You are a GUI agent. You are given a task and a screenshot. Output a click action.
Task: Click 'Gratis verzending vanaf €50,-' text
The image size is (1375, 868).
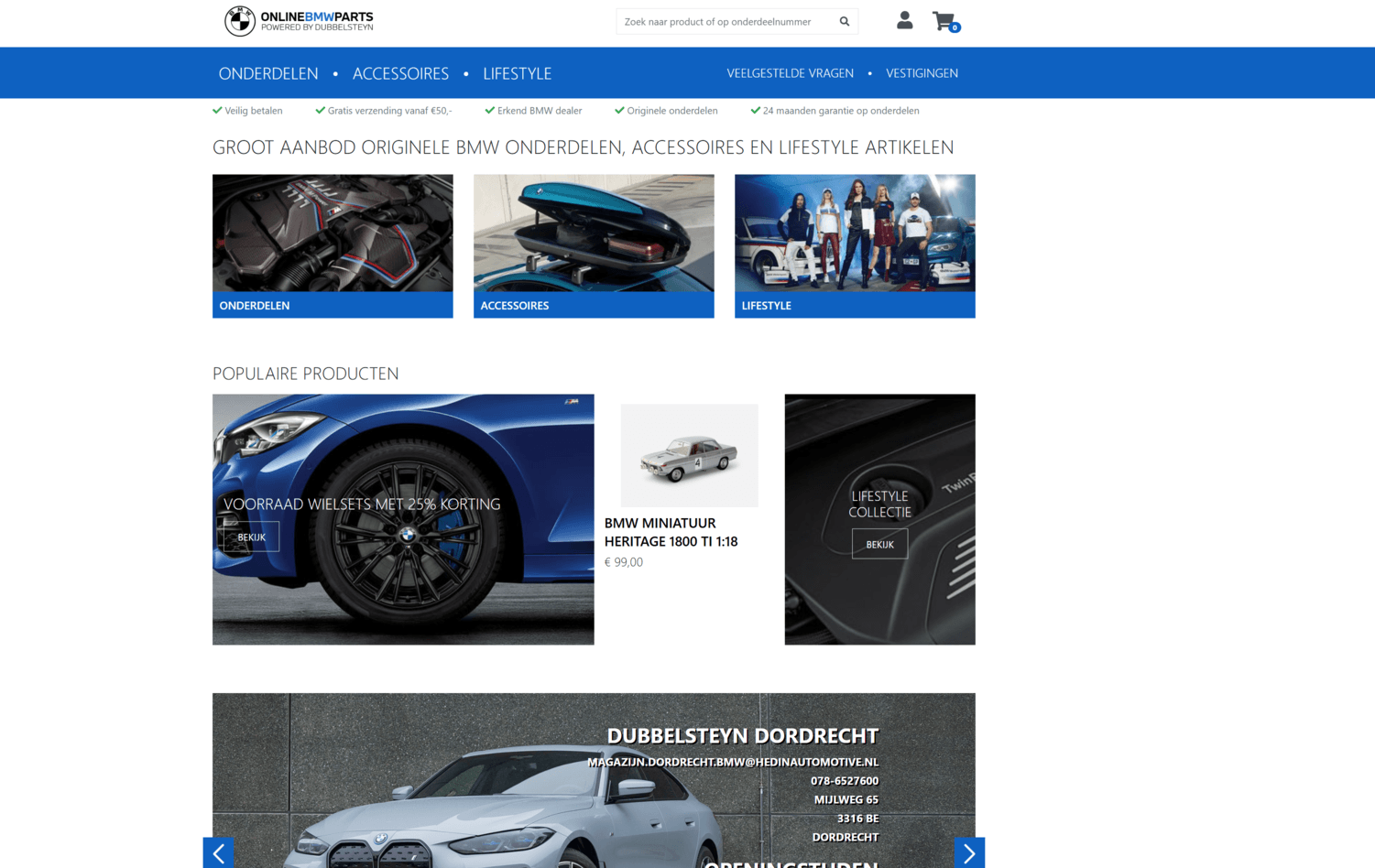click(390, 111)
